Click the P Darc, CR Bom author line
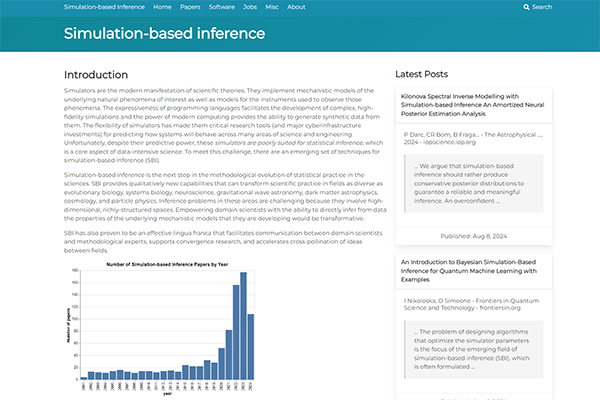The image size is (600, 400). coord(473,138)
